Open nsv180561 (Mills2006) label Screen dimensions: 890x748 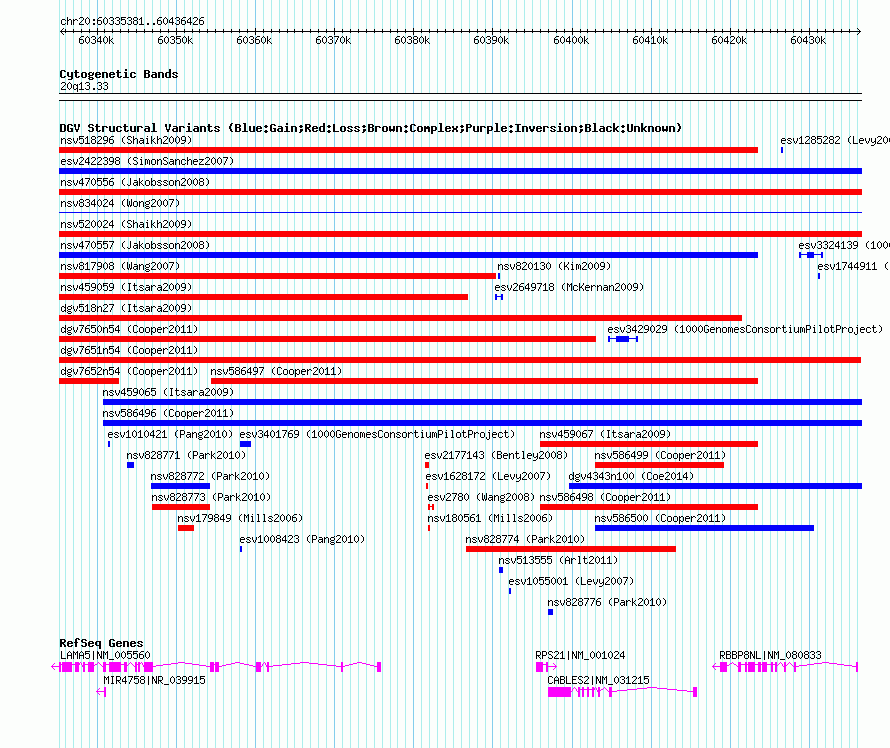pos(490,518)
